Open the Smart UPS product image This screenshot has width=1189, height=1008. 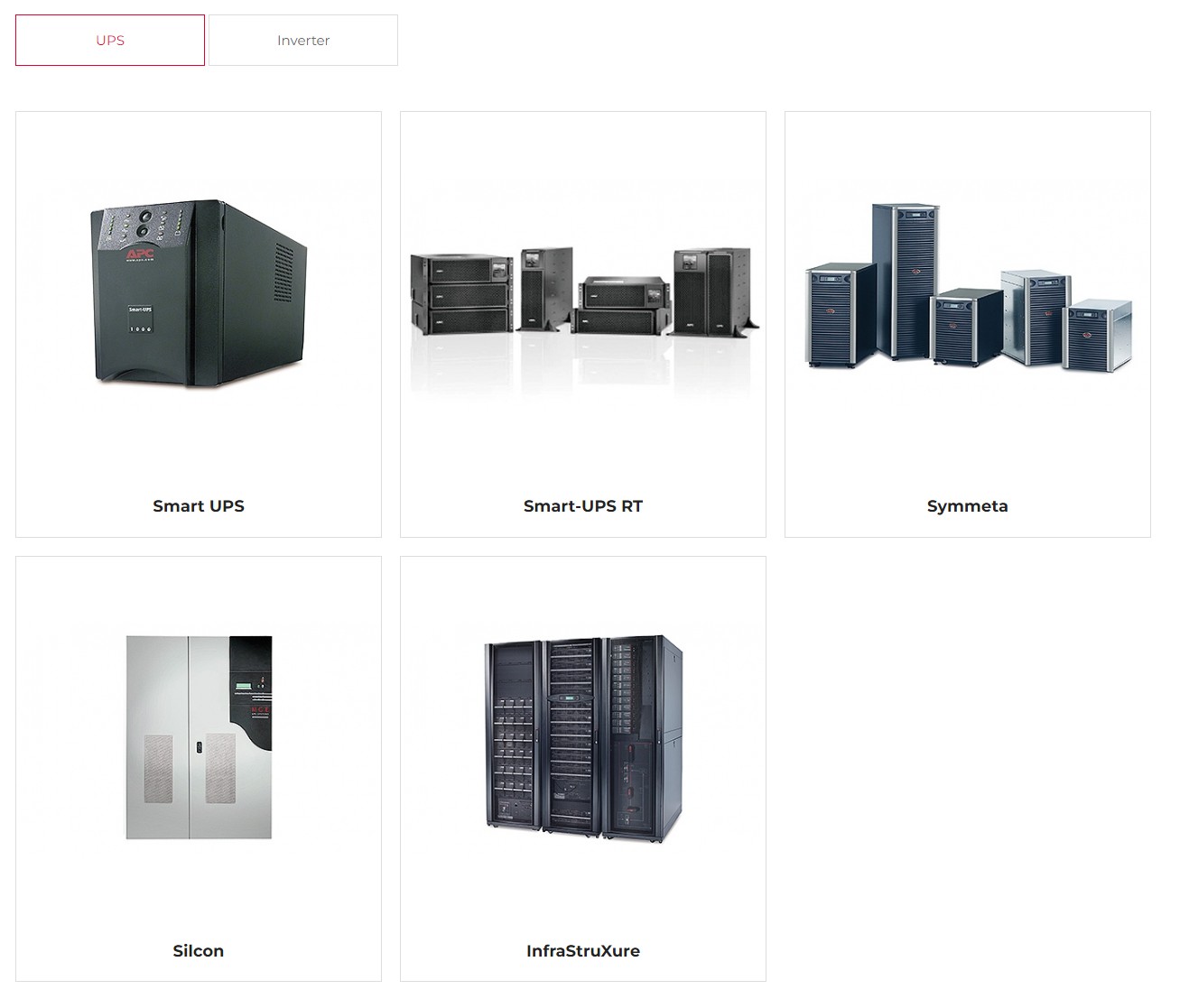click(199, 294)
